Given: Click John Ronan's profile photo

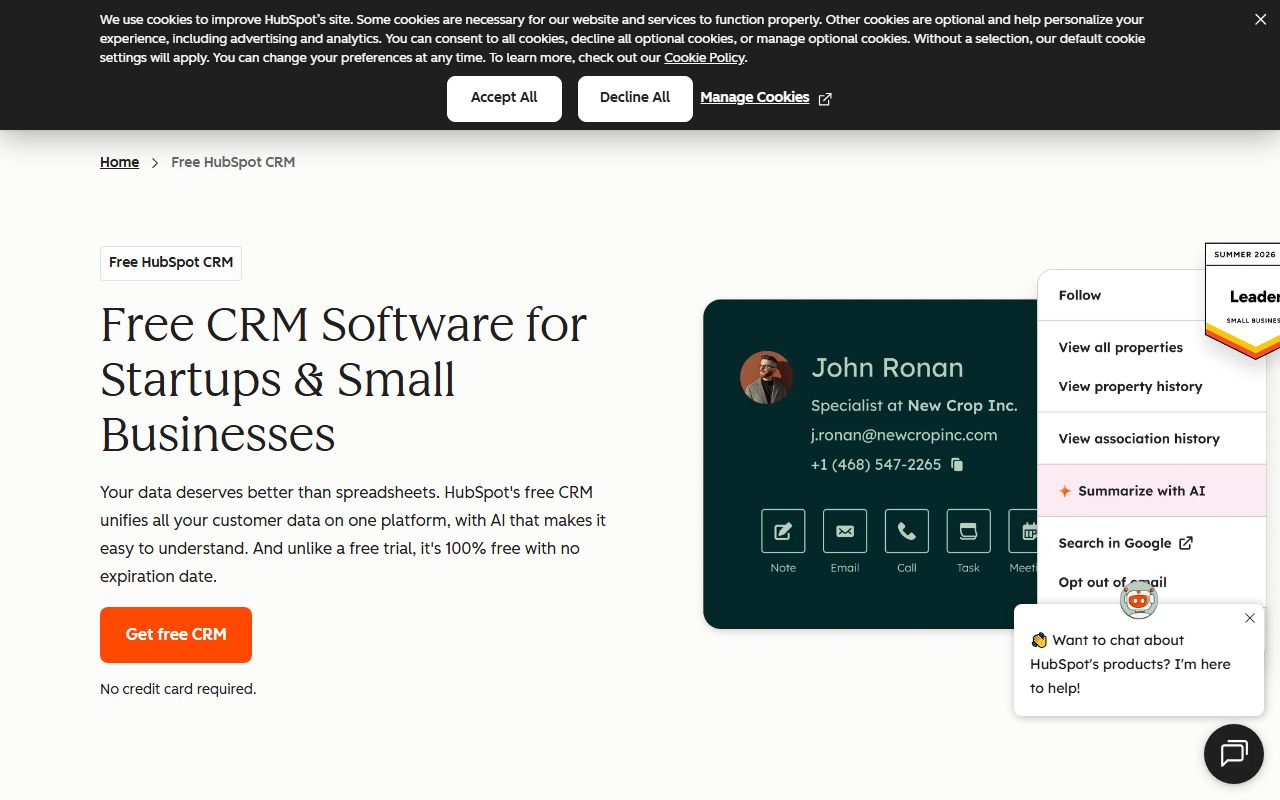Looking at the screenshot, I should 766,377.
